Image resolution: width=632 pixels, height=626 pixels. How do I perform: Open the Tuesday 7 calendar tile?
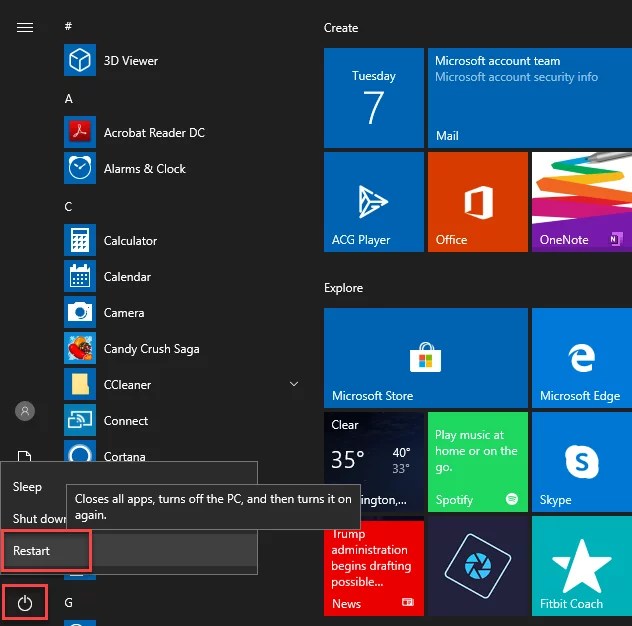pos(374,98)
